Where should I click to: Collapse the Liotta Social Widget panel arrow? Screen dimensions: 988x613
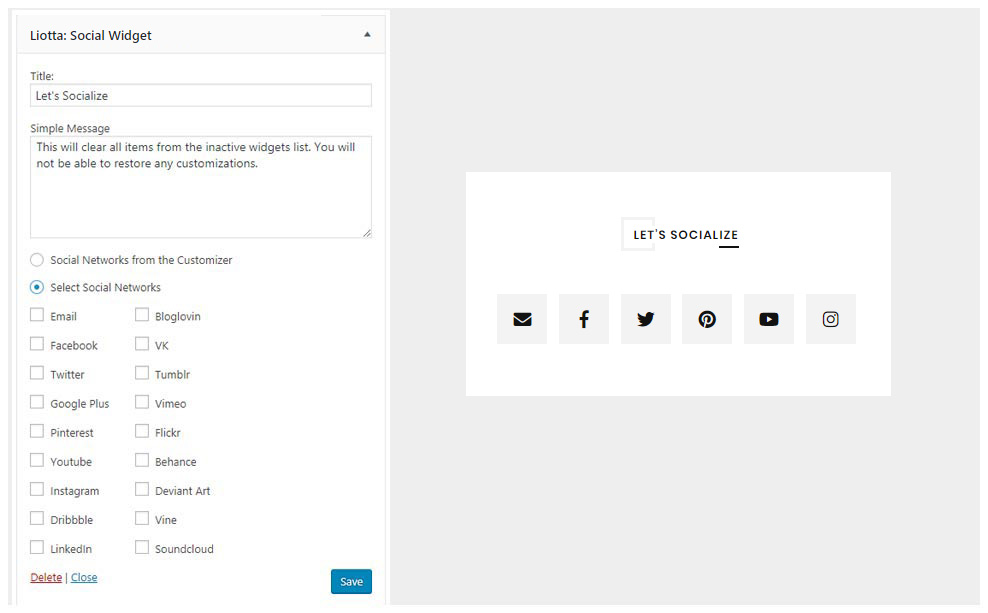point(367,35)
